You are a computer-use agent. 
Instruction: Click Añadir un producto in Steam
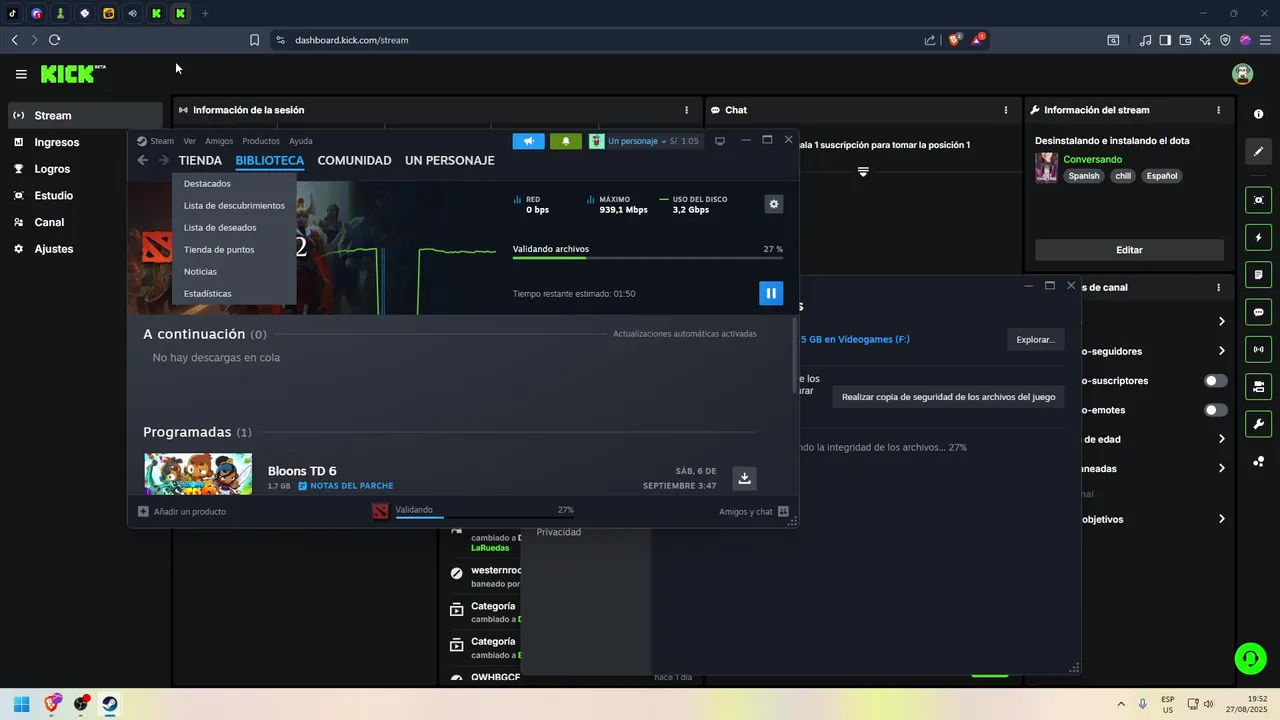point(182,511)
